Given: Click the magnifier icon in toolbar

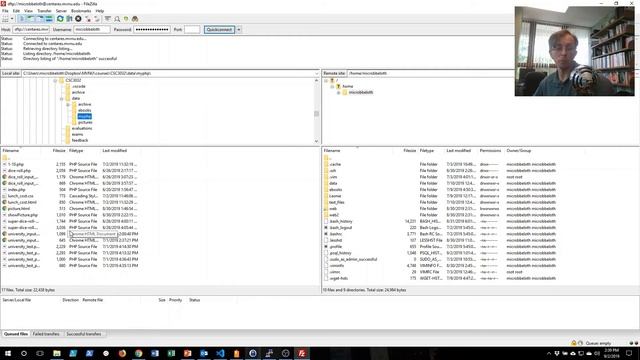Looking at the screenshot, I should pos(117,19).
